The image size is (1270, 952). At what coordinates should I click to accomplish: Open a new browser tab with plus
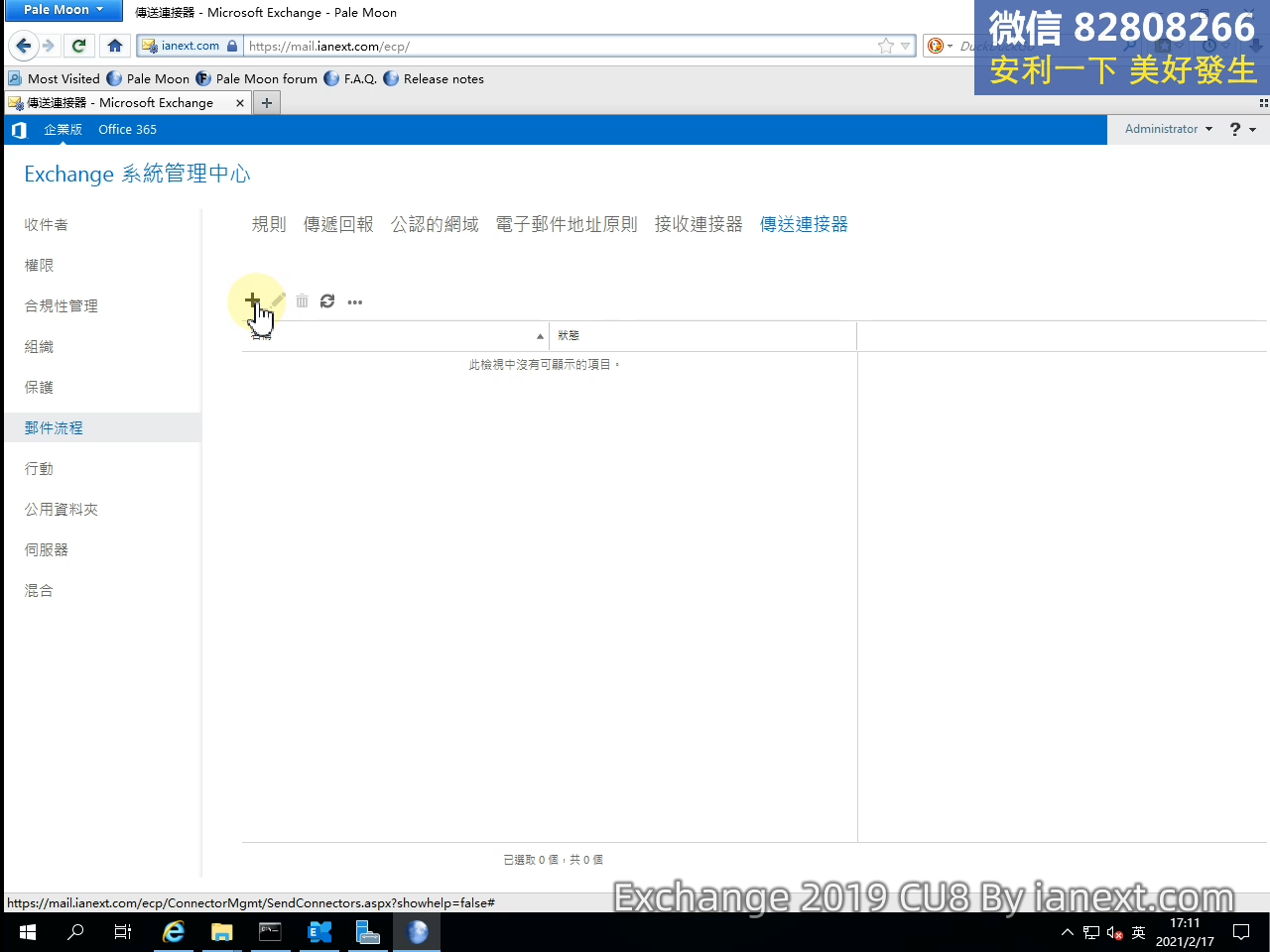267,103
